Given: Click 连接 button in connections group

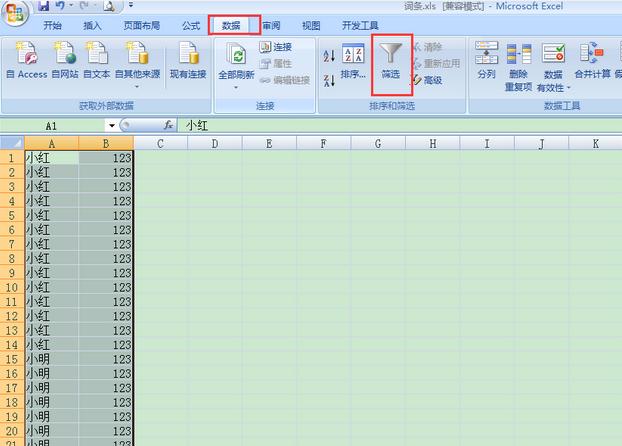Looking at the screenshot, I should 276,47.
